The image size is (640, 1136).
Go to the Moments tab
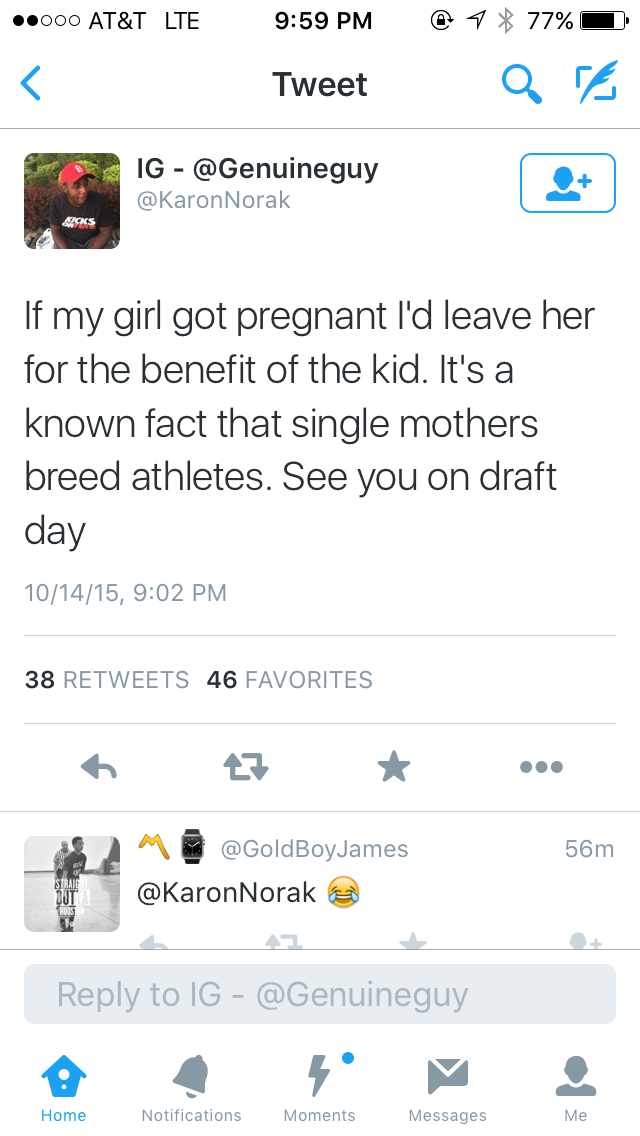(320, 1088)
